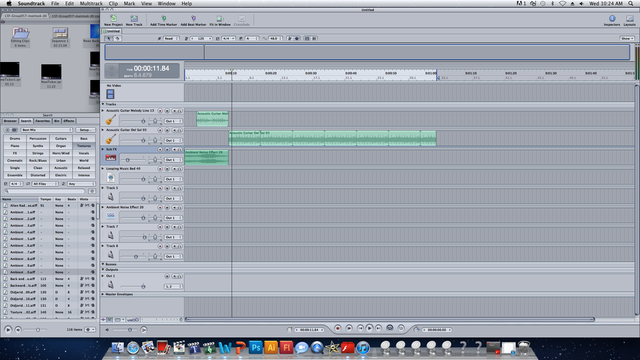The width and height of the screenshot is (640, 360).
Task: Click the Ambient Noise Effect 20 track icon
Action: point(111,216)
